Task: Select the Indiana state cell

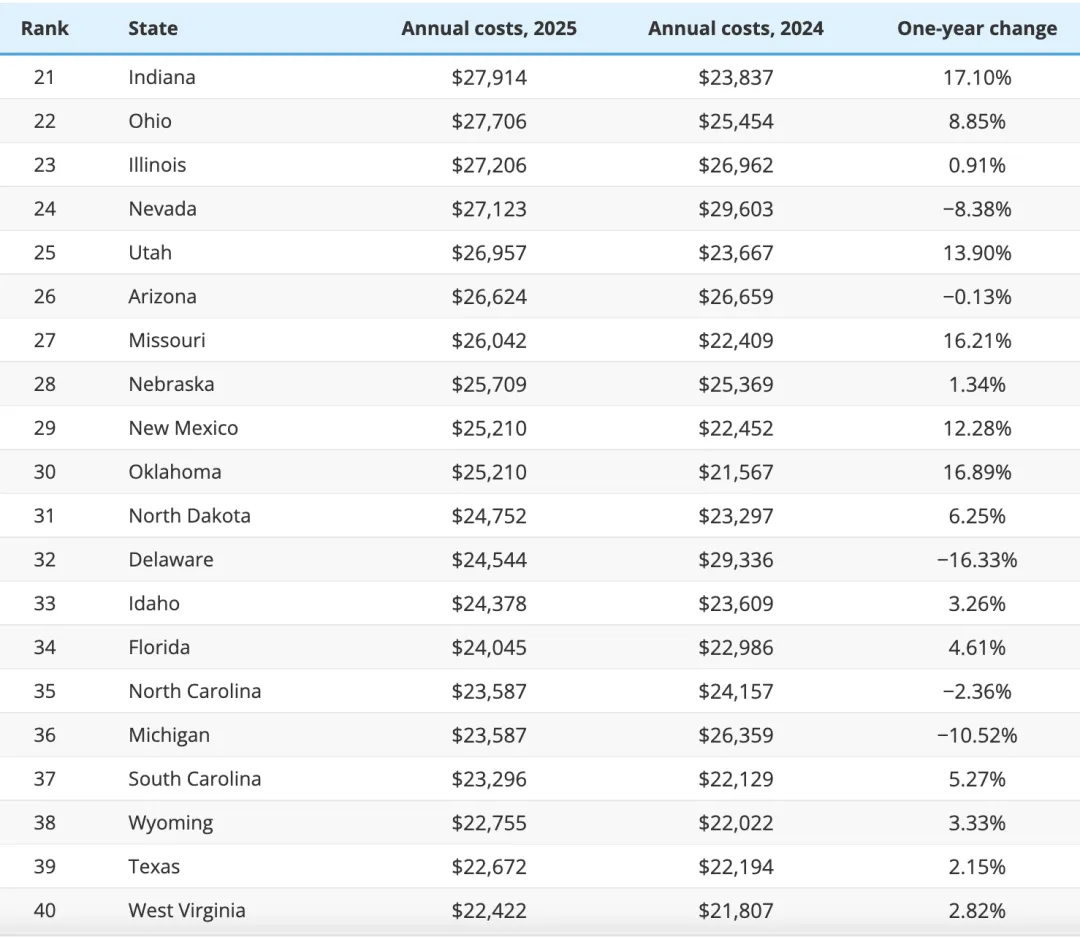Action: 162,77
